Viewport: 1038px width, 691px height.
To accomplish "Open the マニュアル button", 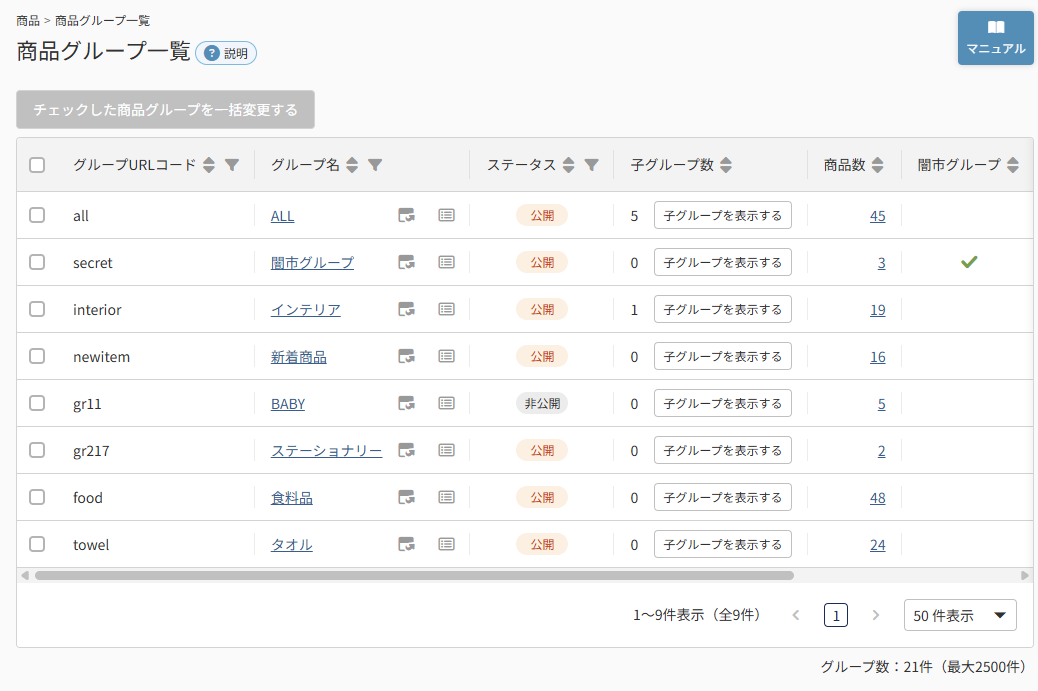I will [996, 38].
